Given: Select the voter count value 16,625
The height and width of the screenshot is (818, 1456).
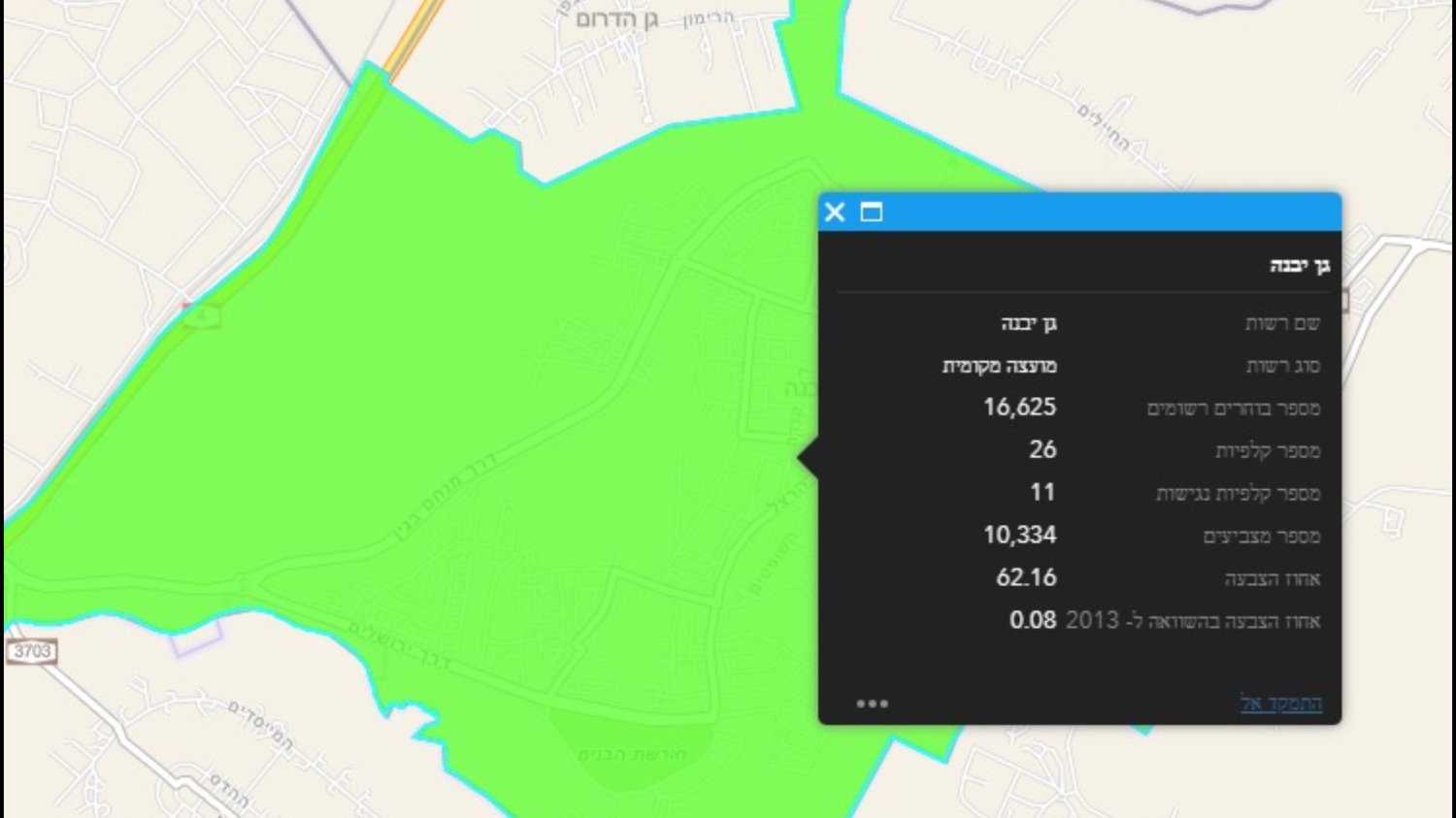Looking at the screenshot, I should coord(1019,408).
